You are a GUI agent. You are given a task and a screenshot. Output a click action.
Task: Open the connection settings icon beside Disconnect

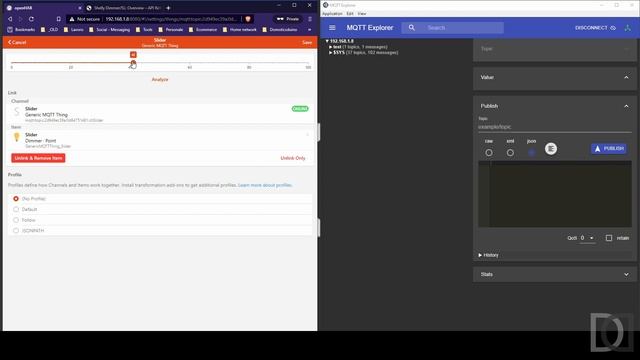(x=628, y=28)
